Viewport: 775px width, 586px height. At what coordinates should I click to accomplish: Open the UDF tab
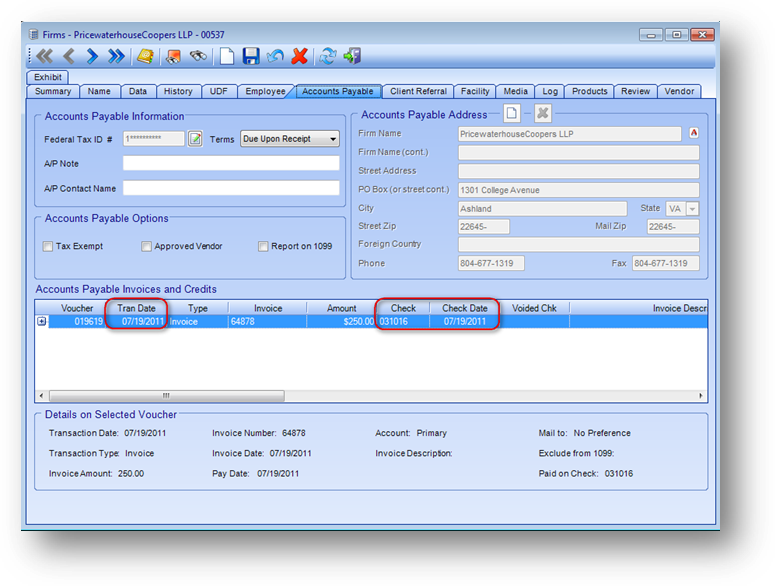(218, 91)
